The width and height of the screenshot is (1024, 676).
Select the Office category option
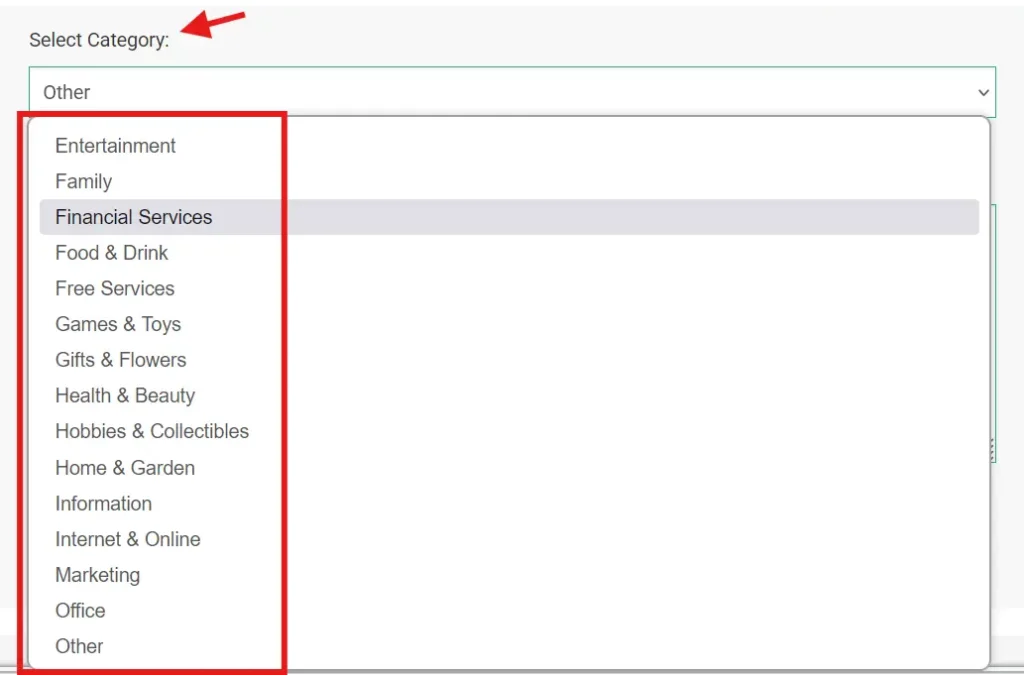(x=509, y=611)
